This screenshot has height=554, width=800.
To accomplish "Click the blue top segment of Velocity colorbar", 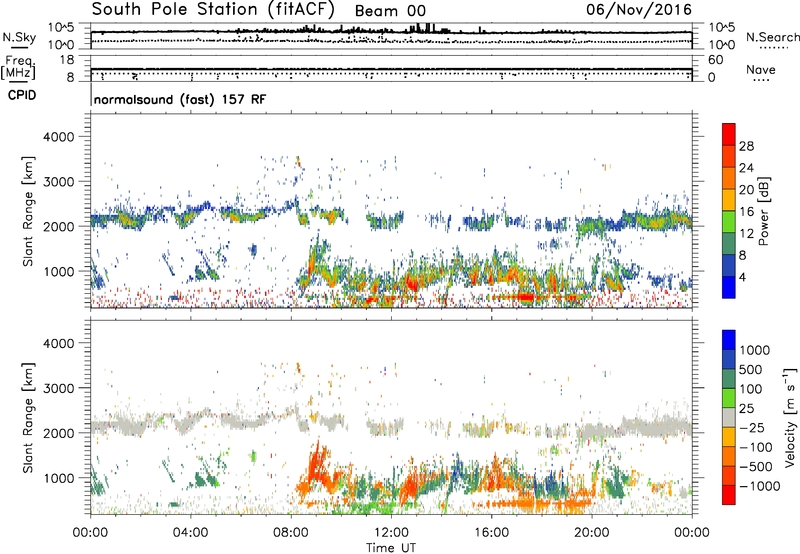I will 729,340.
